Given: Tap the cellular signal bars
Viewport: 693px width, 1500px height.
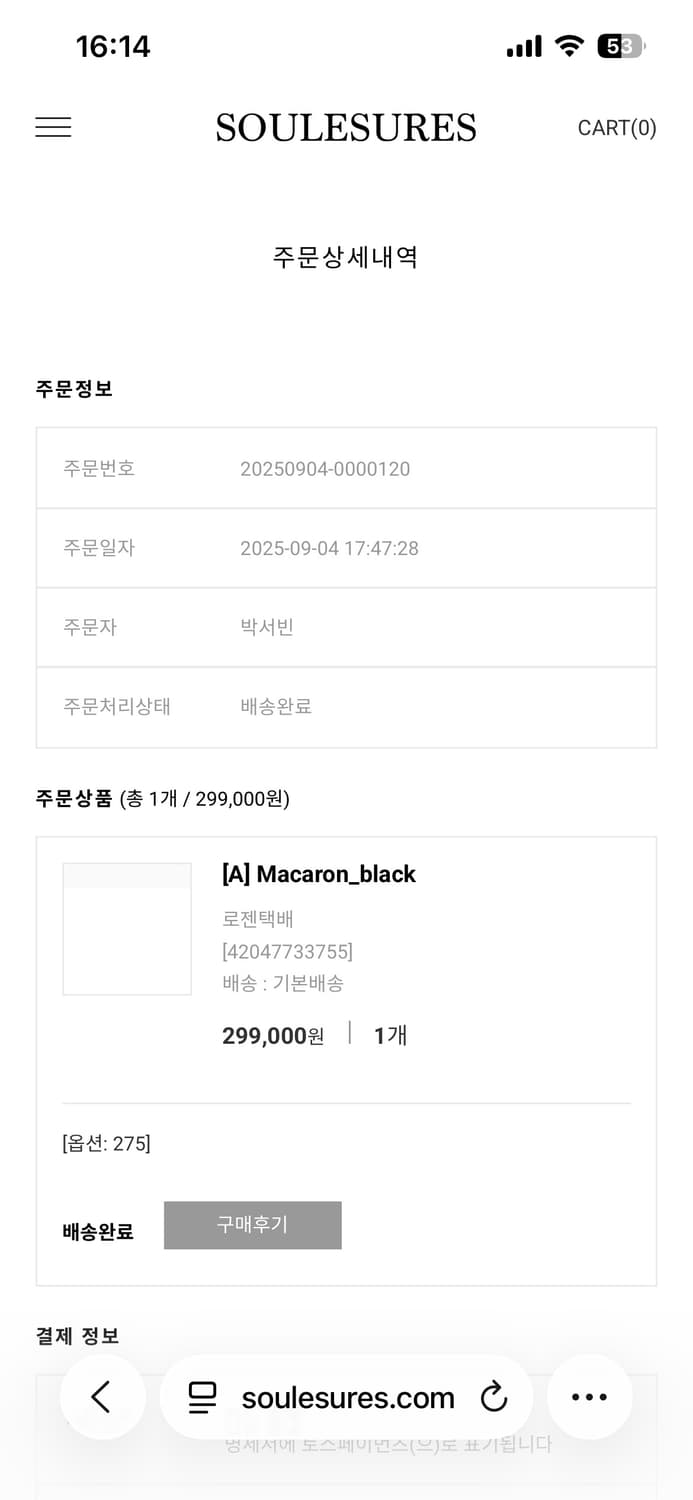Looking at the screenshot, I should [x=523, y=45].
